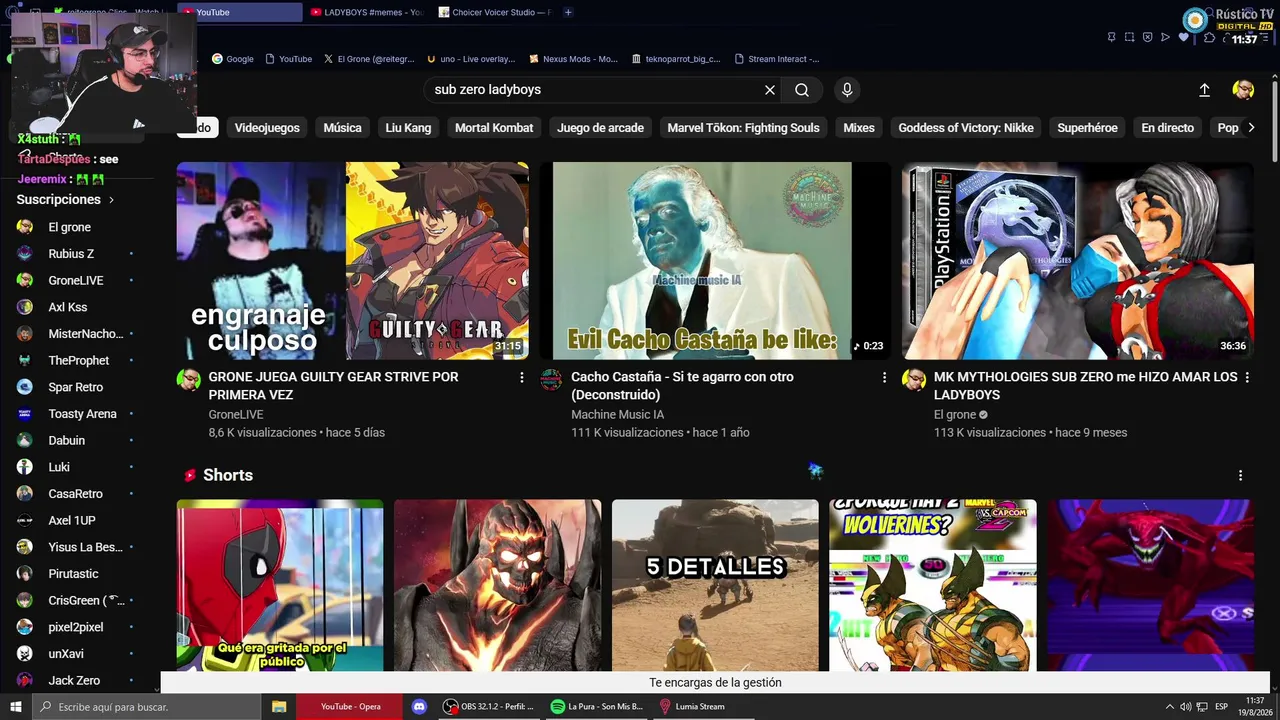Select the Marvel Tōkon: Fighting Souls chip
This screenshot has height=720, width=1280.
coord(743,128)
